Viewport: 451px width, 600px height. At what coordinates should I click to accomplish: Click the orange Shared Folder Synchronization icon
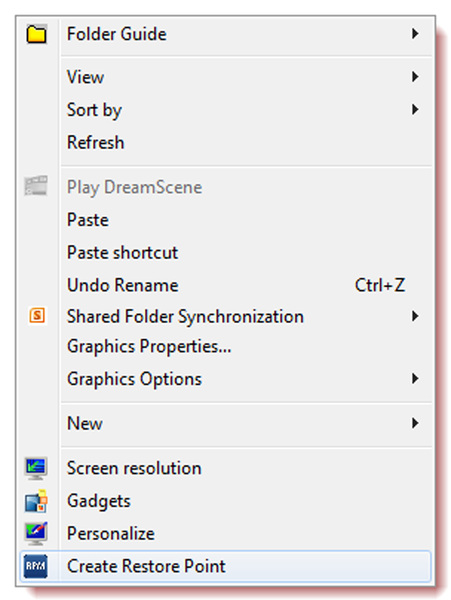37,316
